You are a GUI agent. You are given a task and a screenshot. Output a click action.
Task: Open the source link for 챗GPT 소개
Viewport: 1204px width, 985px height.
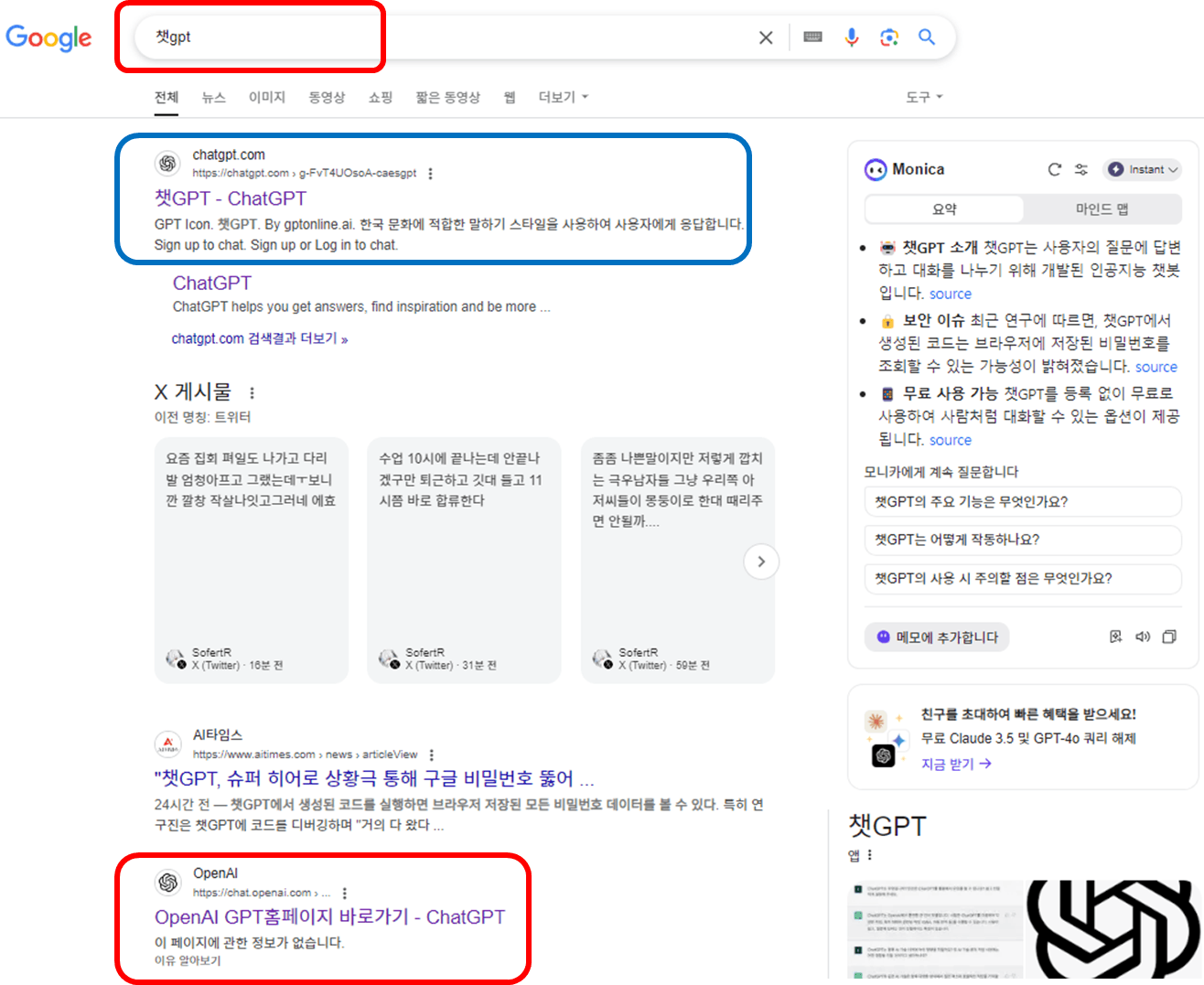tap(951, 294)
